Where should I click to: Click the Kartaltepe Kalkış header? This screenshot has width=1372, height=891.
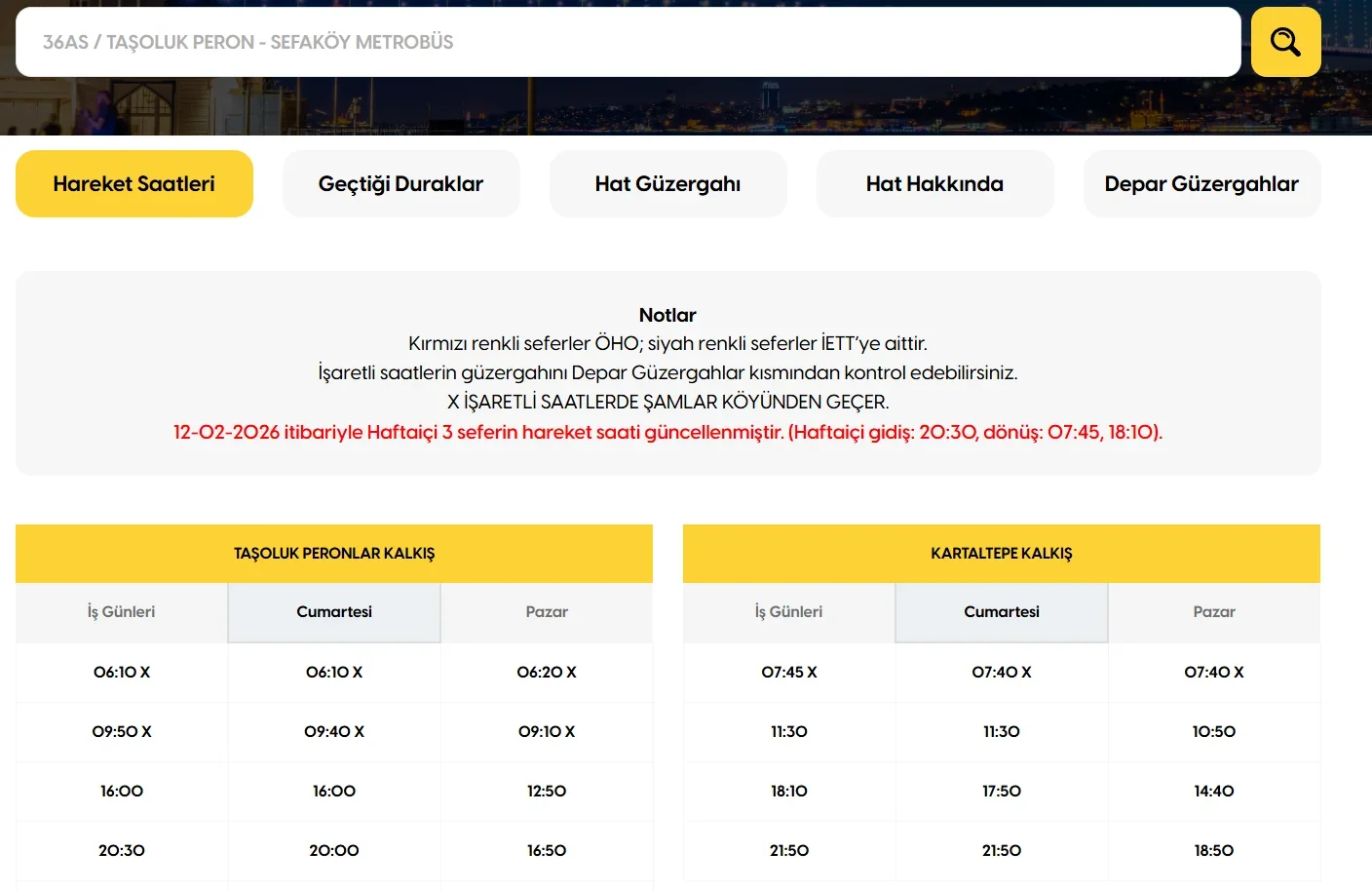click(1001, 553)
